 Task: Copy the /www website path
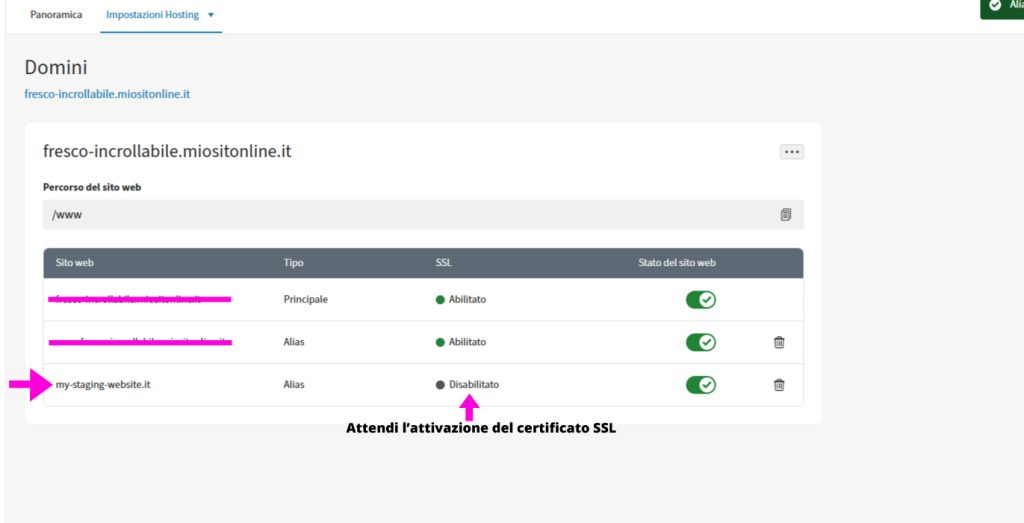[x=786, y=215]
